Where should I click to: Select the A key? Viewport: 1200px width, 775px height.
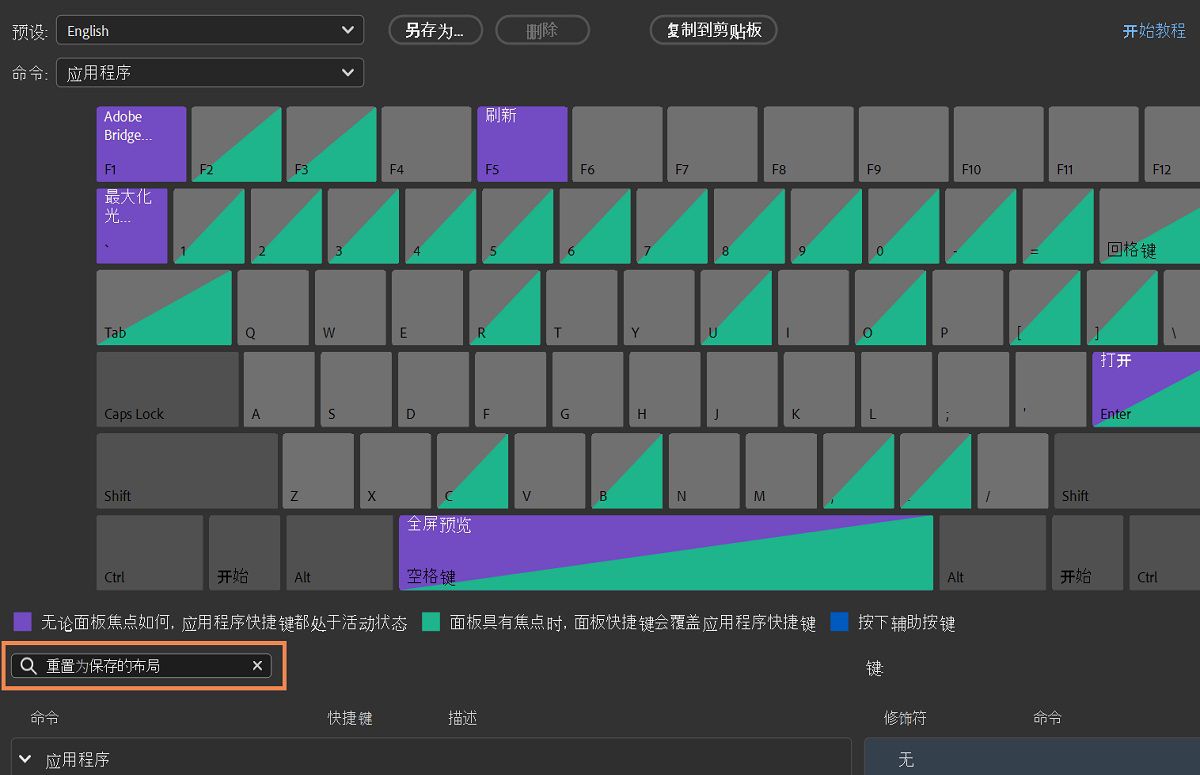[x=279, y=389]
